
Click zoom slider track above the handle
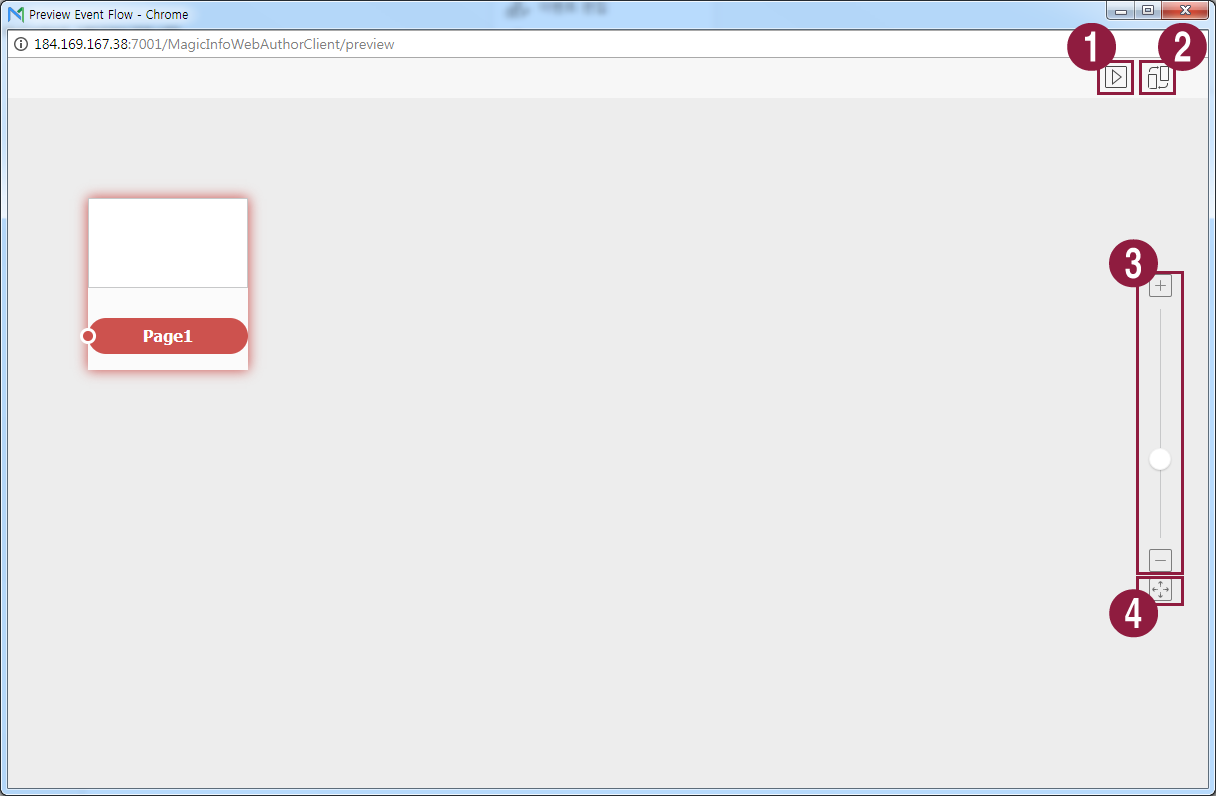(1160, 370)
